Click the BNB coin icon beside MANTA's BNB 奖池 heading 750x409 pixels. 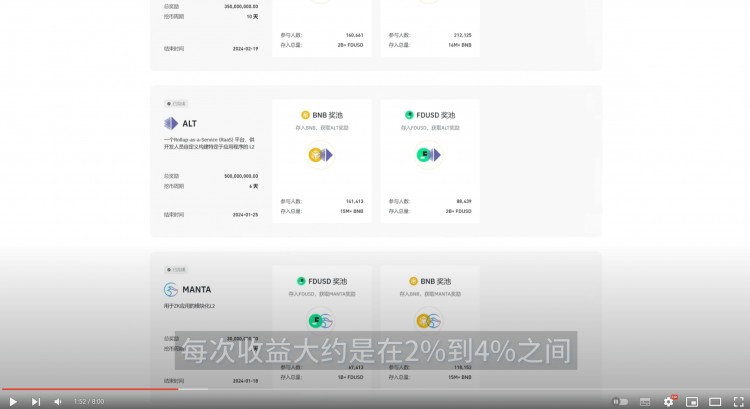tap(413, 281)
